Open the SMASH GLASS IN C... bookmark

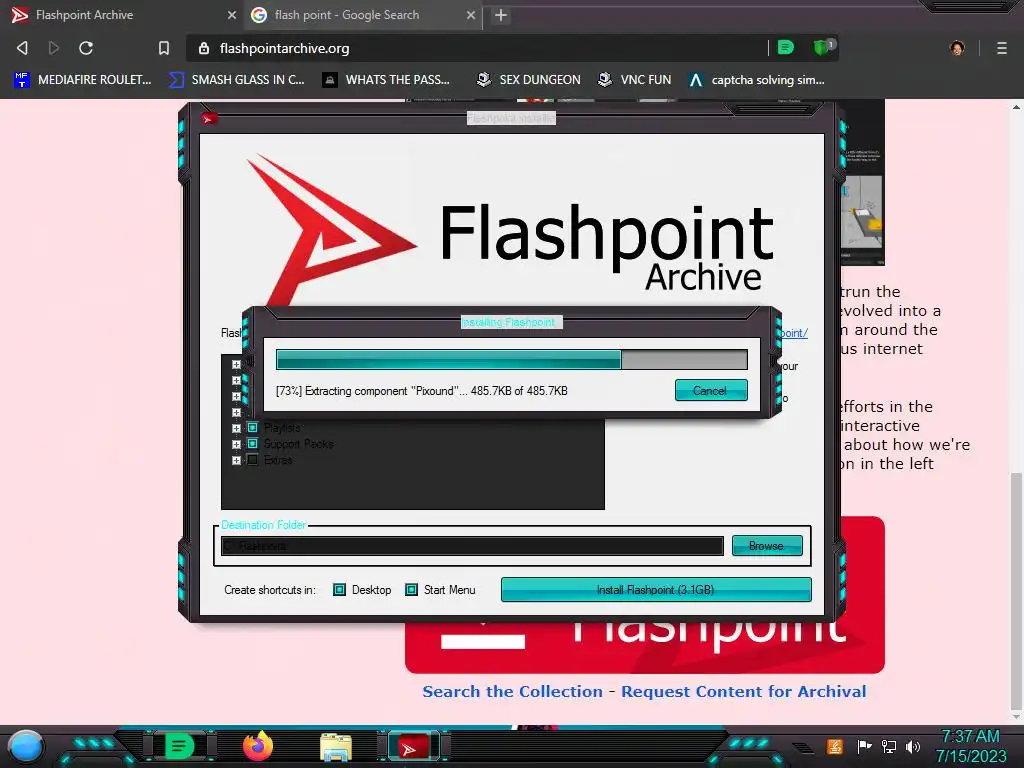click(x=236, y=80)
